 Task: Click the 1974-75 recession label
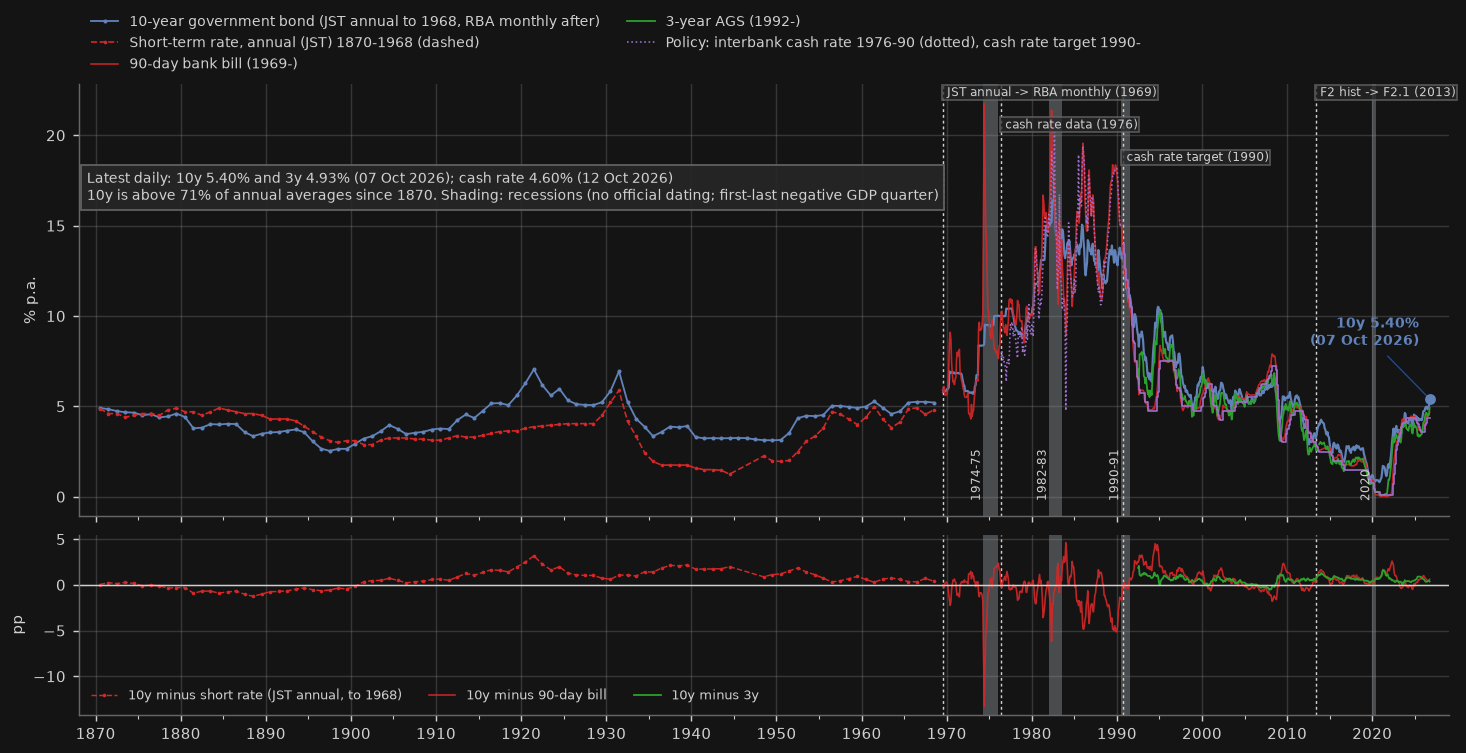pos(976,474)
